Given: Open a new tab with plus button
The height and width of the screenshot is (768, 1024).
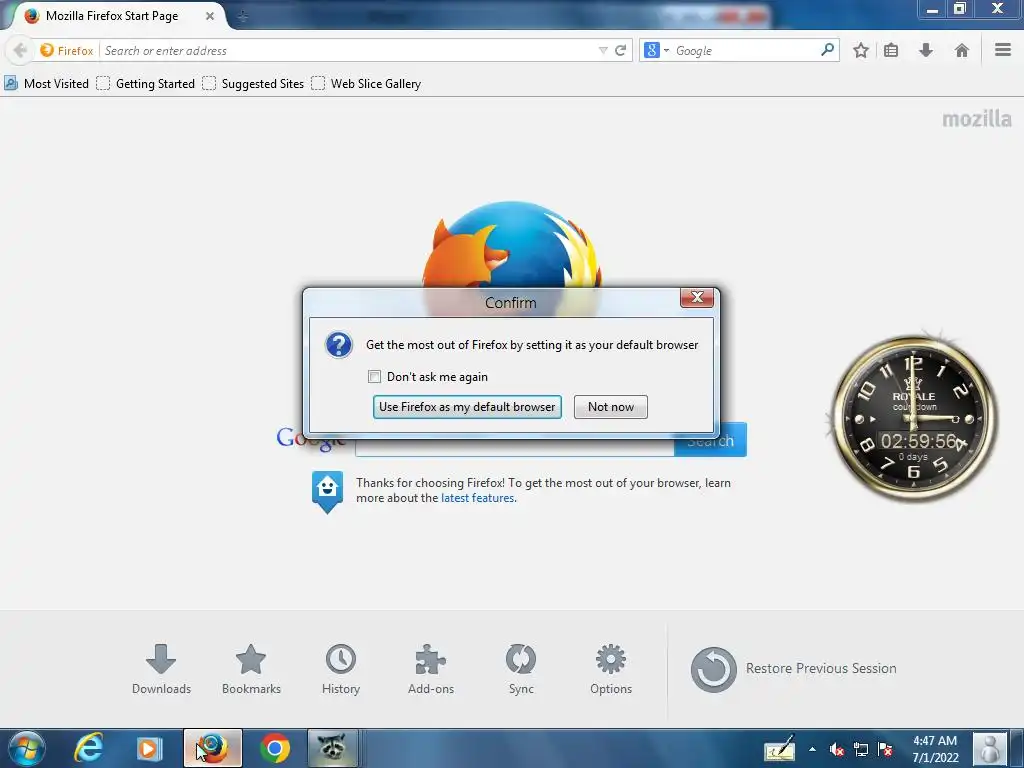Looking at the screenshot, I should click(x=242, y=16).
